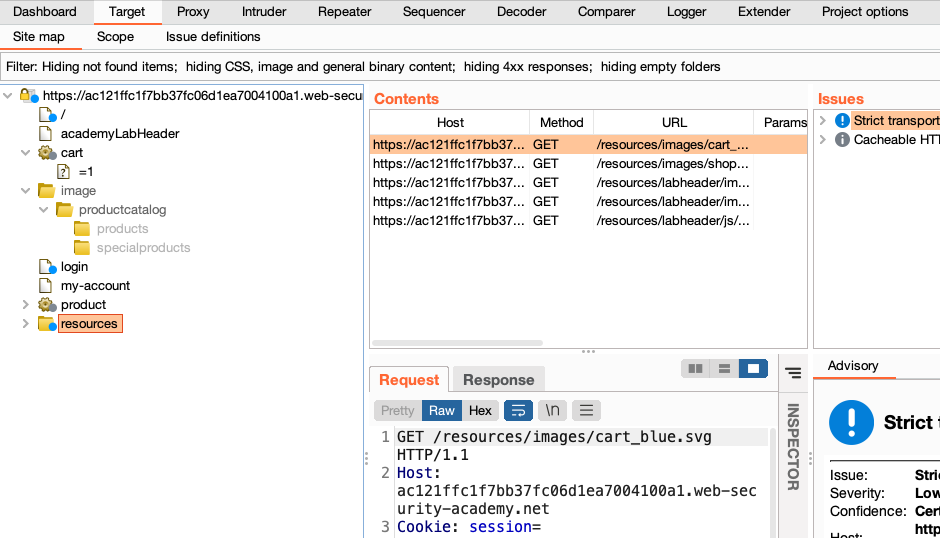Switch to the Decoder tab
The image size is (940, 538).
[522, 11]
